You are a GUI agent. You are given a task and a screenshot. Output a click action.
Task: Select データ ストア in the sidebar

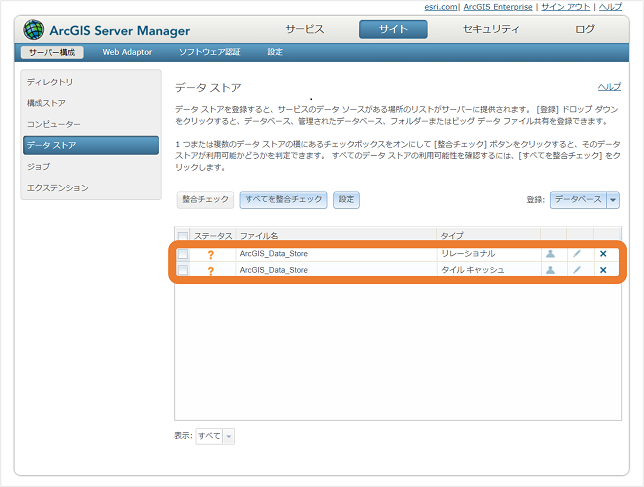tap(91, 145)
